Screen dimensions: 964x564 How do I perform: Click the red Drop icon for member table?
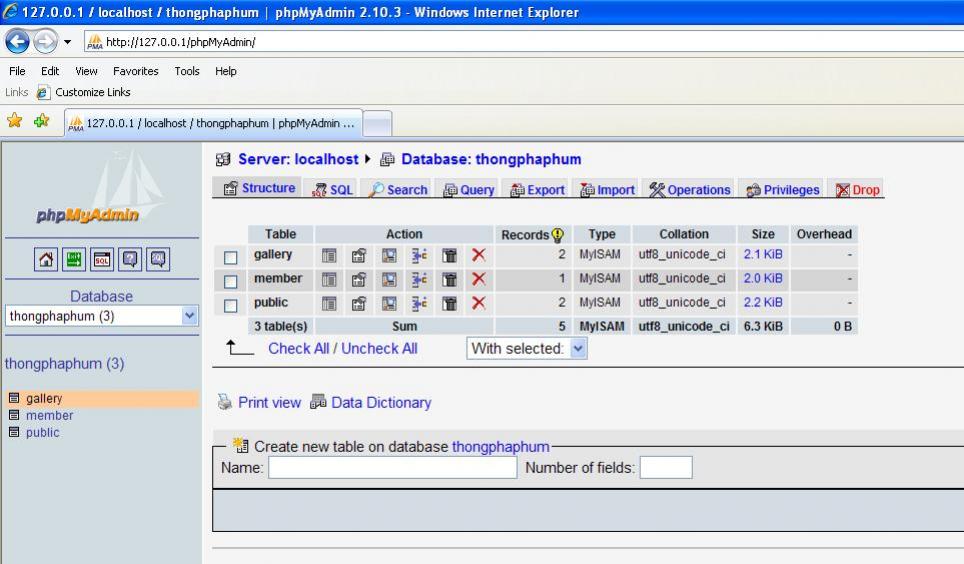point(478,279)
